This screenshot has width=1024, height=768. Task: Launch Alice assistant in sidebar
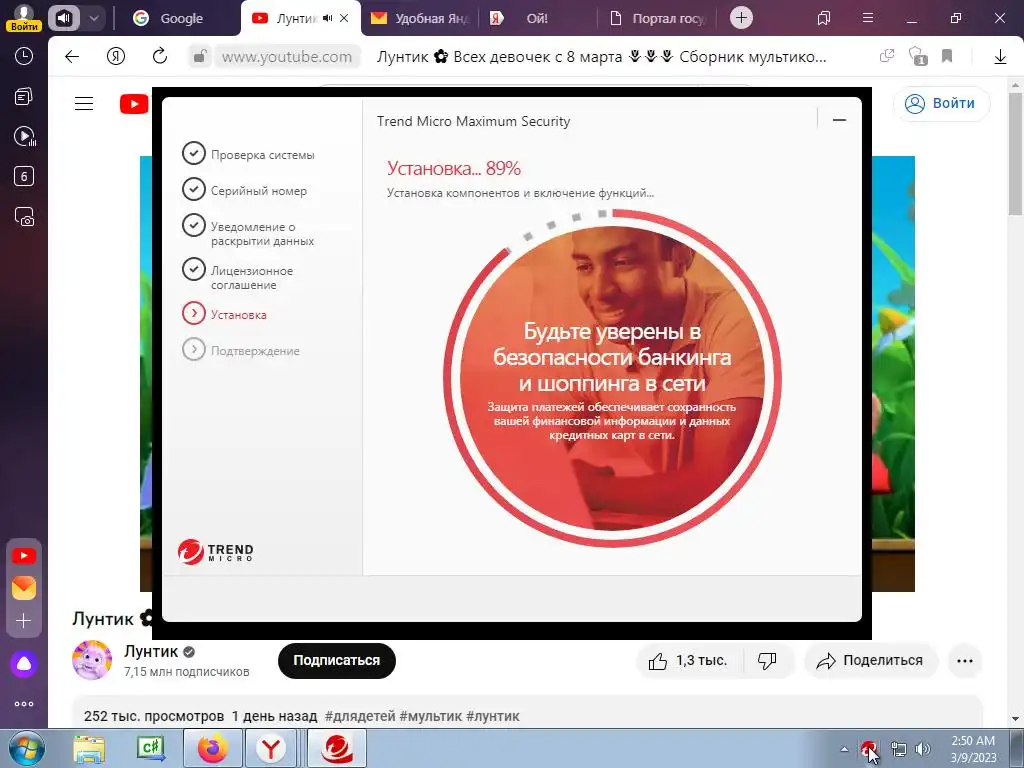pyautogui.click(x=24, y=664)
